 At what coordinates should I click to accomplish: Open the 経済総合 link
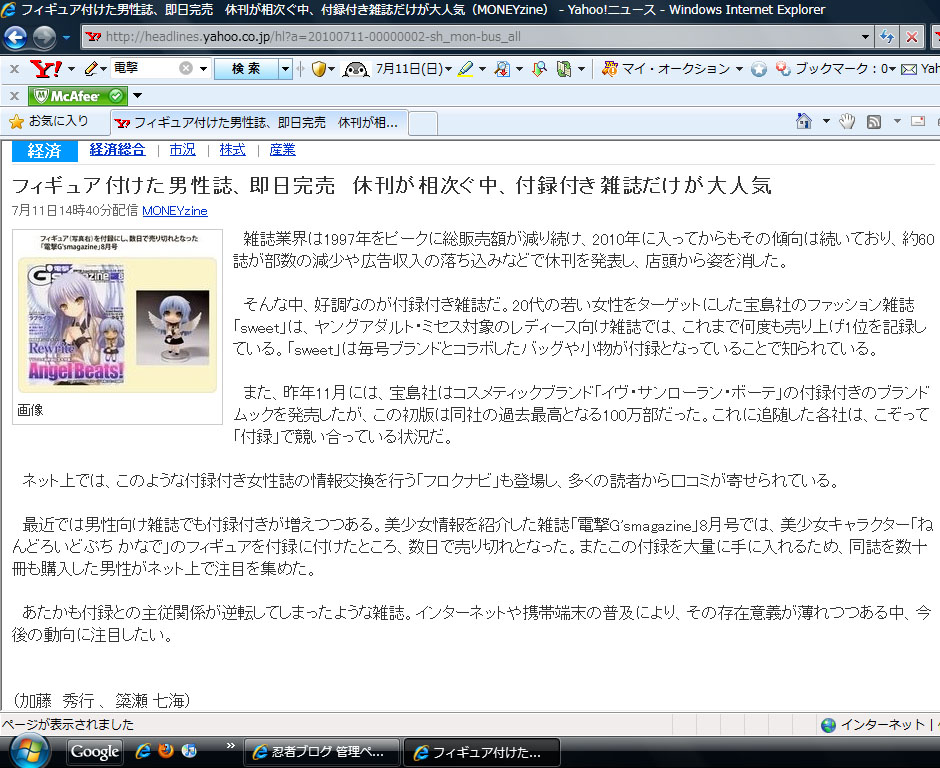coord(118,150)
